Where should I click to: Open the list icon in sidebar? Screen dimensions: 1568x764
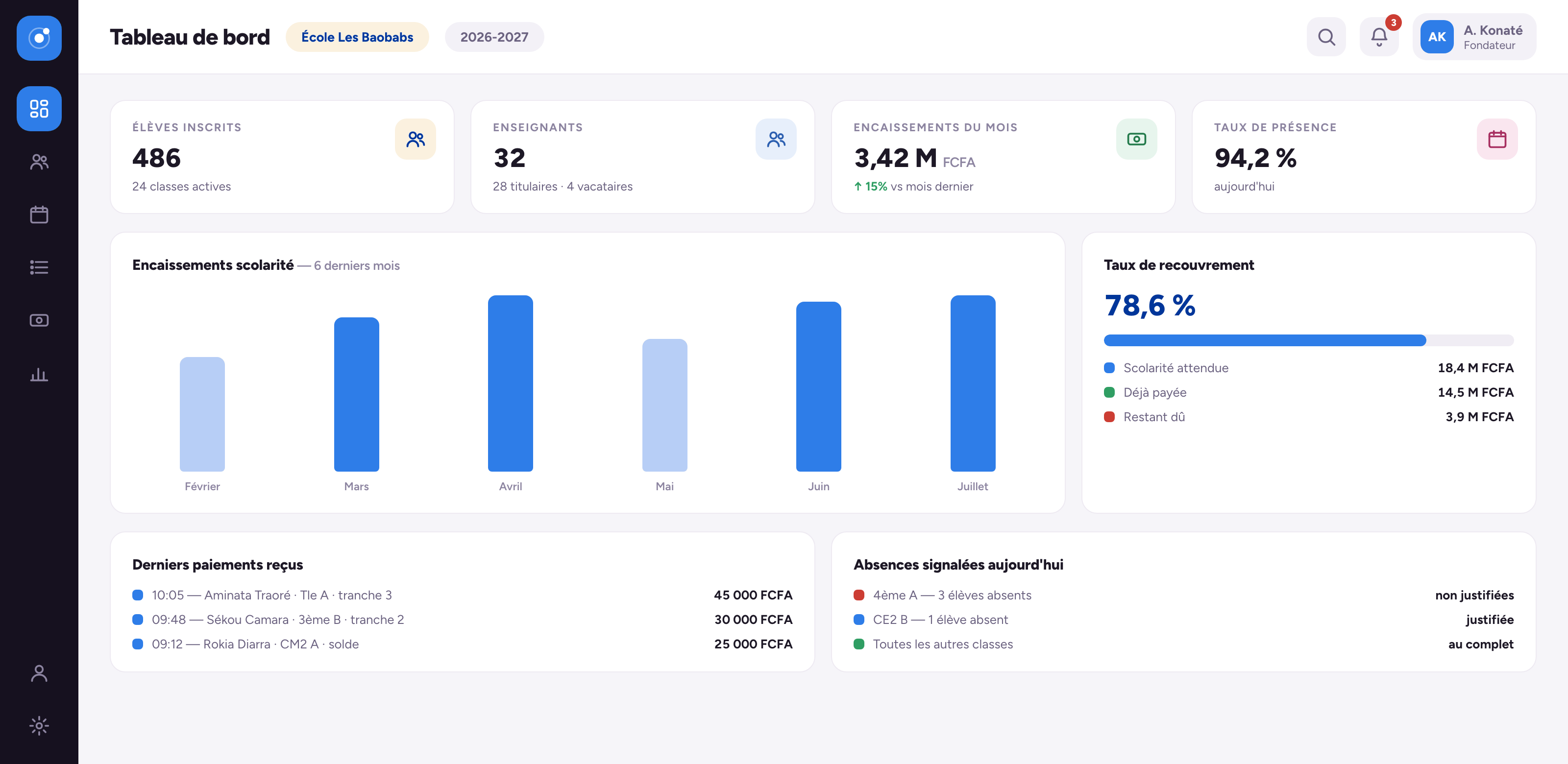39,267
